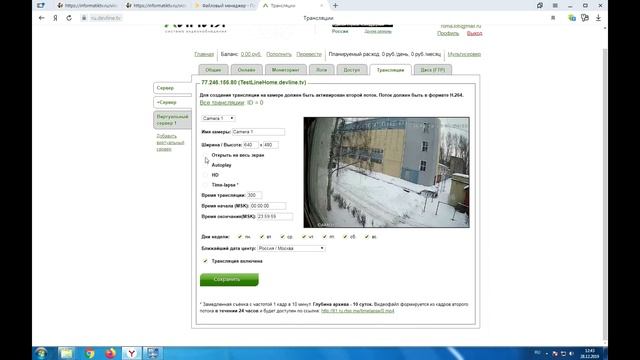This screenshot has height=360, width=640.
Task: Focus the 'Время начала (MSK)' field
Action: point(268,206)
